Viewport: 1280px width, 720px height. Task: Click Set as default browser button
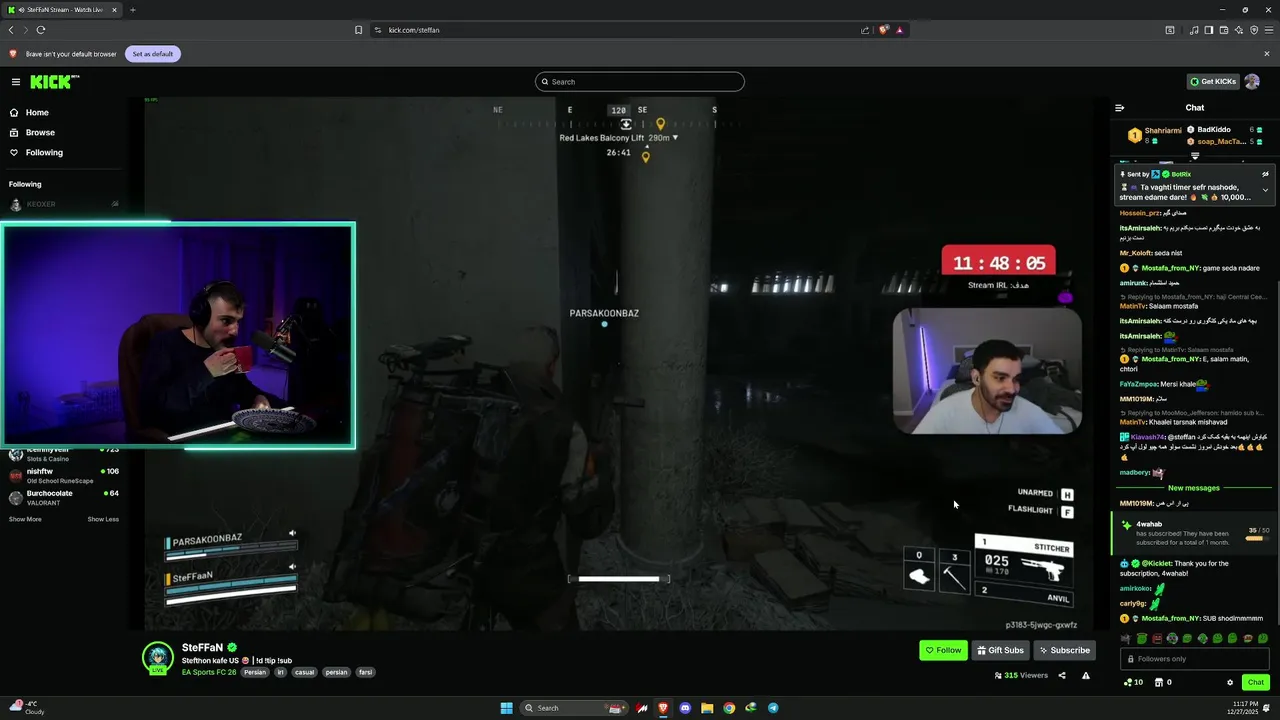point(153,54)
